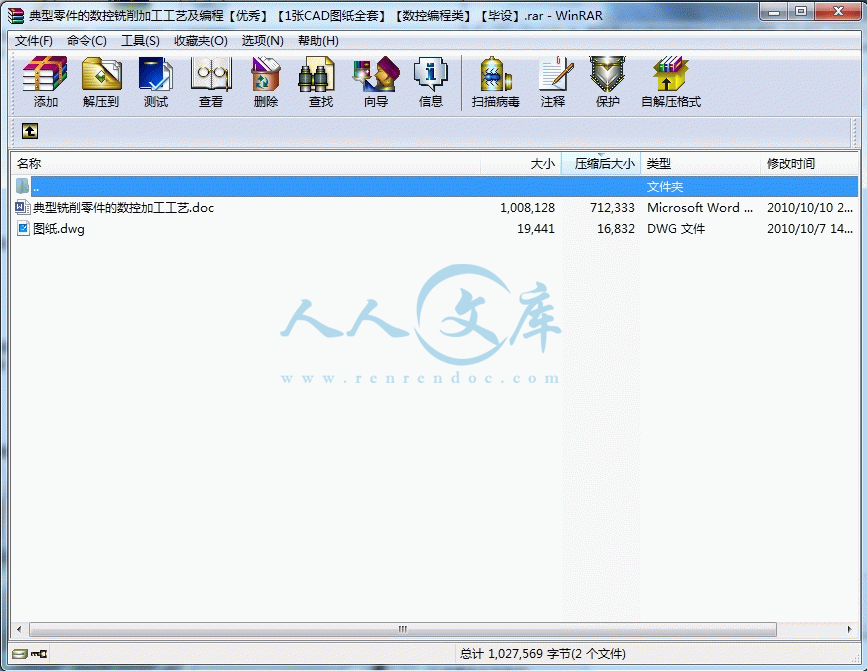Image resolution: width=867 pixels, height=671 pixels.
Task: Open the Favorites (收藏夹) menu
Action: [201, 41]
